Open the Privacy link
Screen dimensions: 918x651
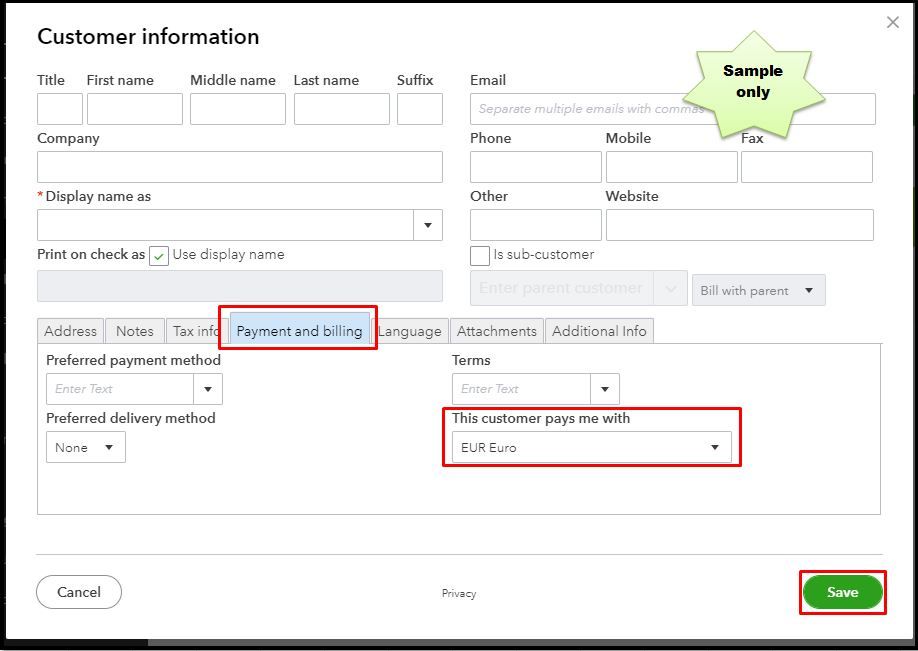459,593
